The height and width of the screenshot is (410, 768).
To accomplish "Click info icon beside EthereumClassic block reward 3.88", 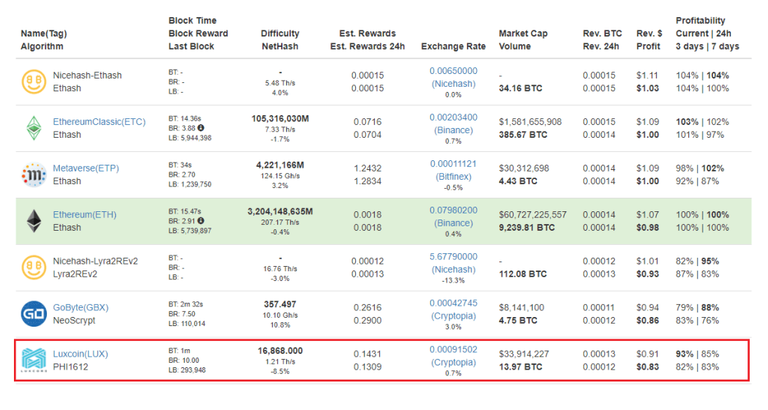I will (x=201, y=128).
